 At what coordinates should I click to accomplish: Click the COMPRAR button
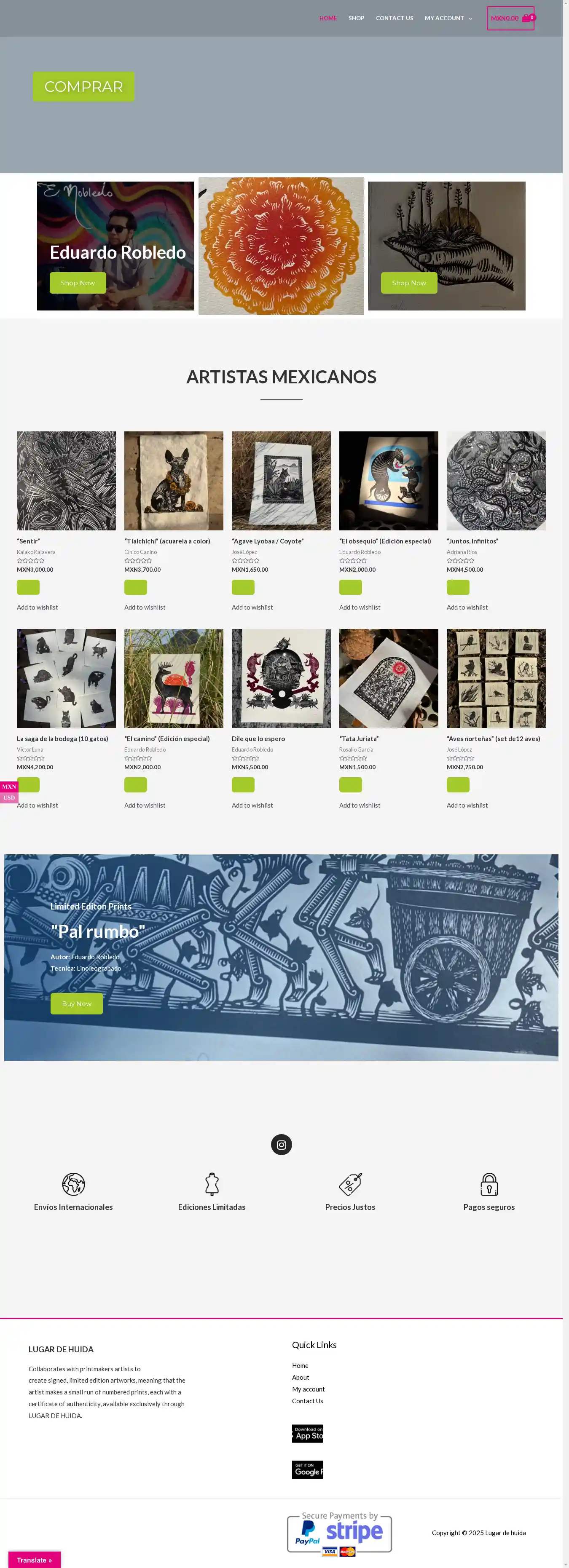(83, 86)
